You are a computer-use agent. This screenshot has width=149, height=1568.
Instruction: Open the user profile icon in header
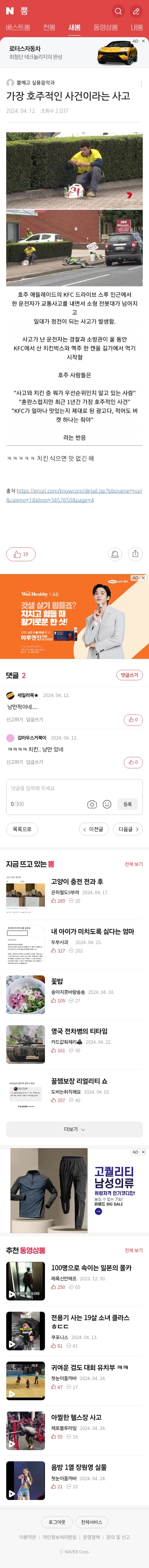(136, 11)
